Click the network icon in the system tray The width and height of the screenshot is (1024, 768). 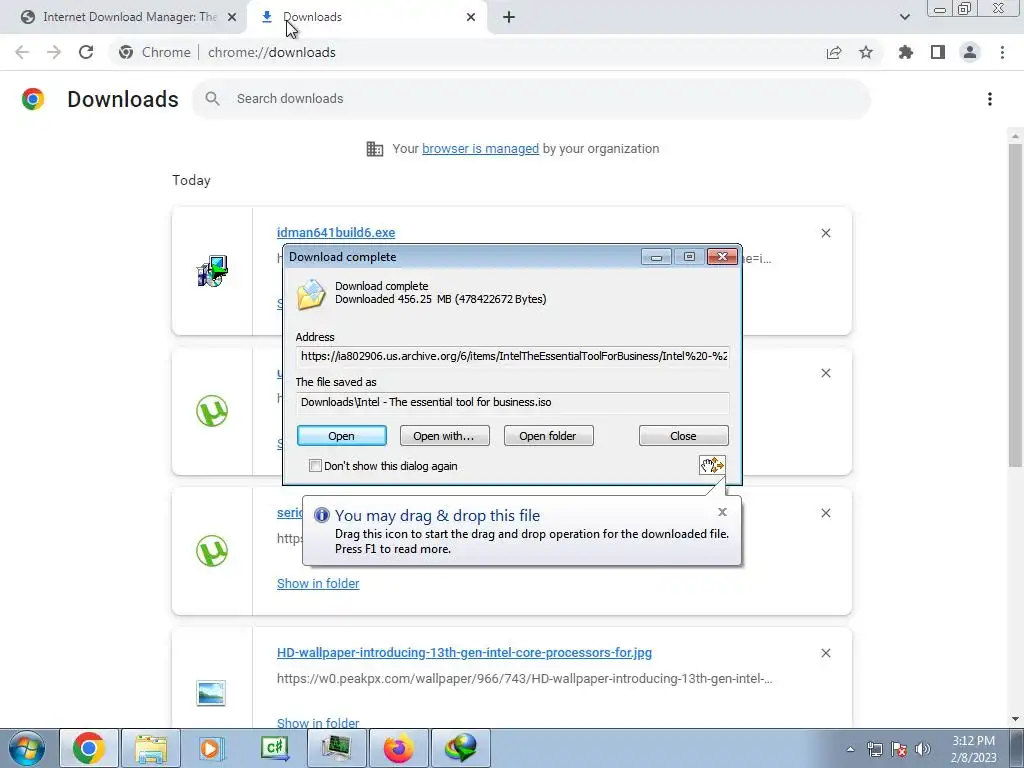pos(874,749)
